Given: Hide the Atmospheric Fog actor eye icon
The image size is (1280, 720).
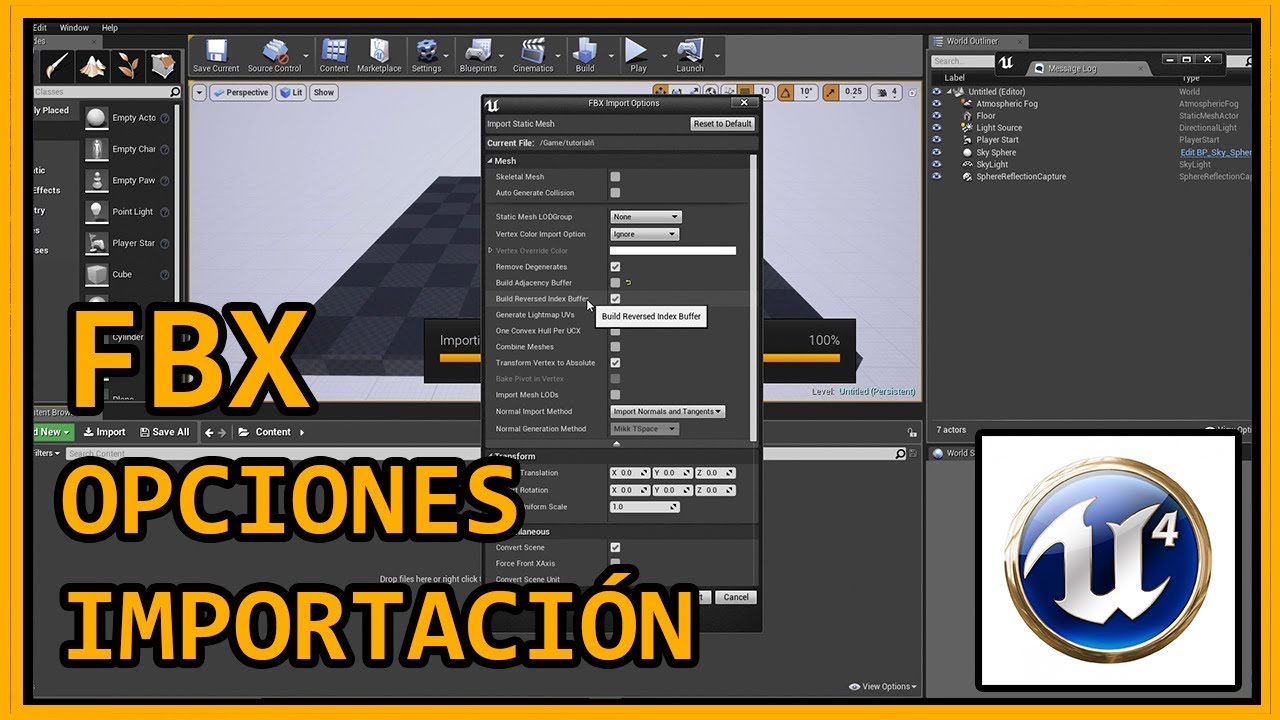Looking at the screenshot, I should (937, 104).
